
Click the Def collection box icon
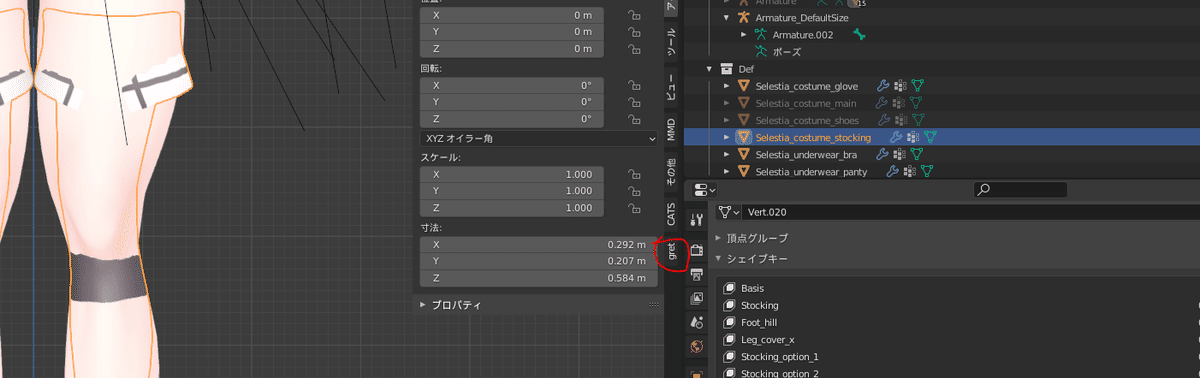pos(726,69)
